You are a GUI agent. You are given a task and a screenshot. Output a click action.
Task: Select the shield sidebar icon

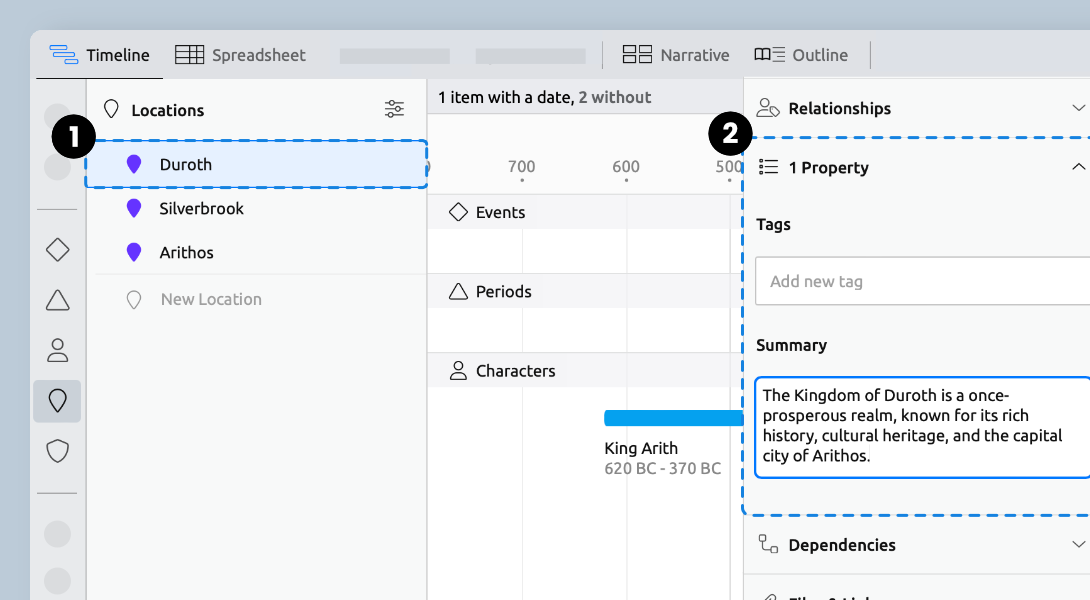58,451
